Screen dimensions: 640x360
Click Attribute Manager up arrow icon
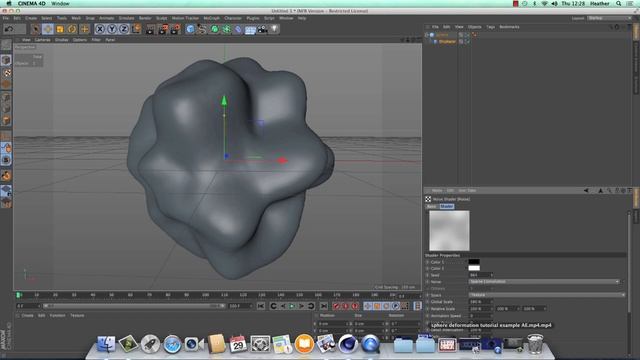point(600,191)
